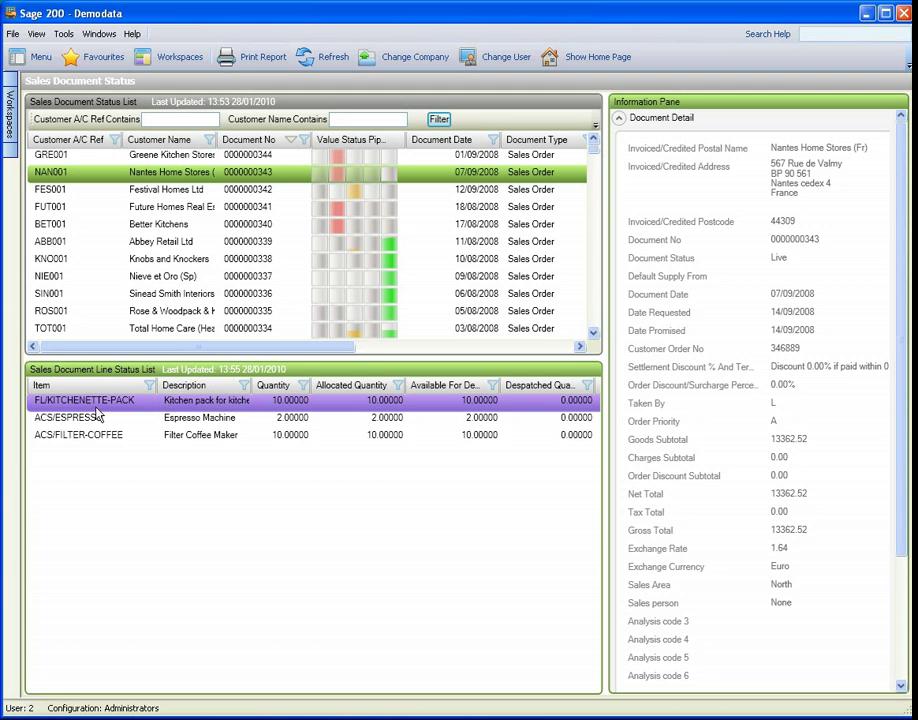Open the Help menu
The height and width of the screenshot is (720, 918).
(132, 34)
